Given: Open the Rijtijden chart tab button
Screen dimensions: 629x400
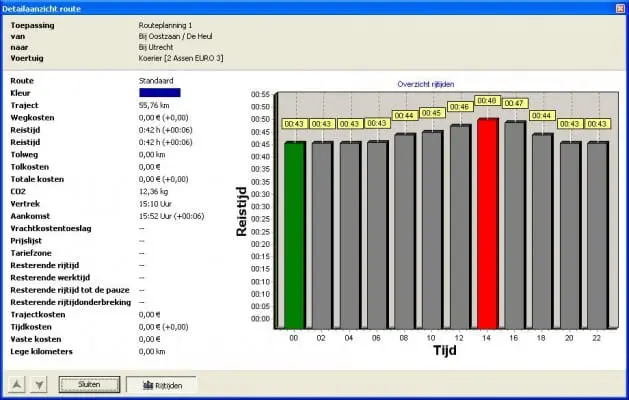Looking at the screenshot, I should coord(160,384).
